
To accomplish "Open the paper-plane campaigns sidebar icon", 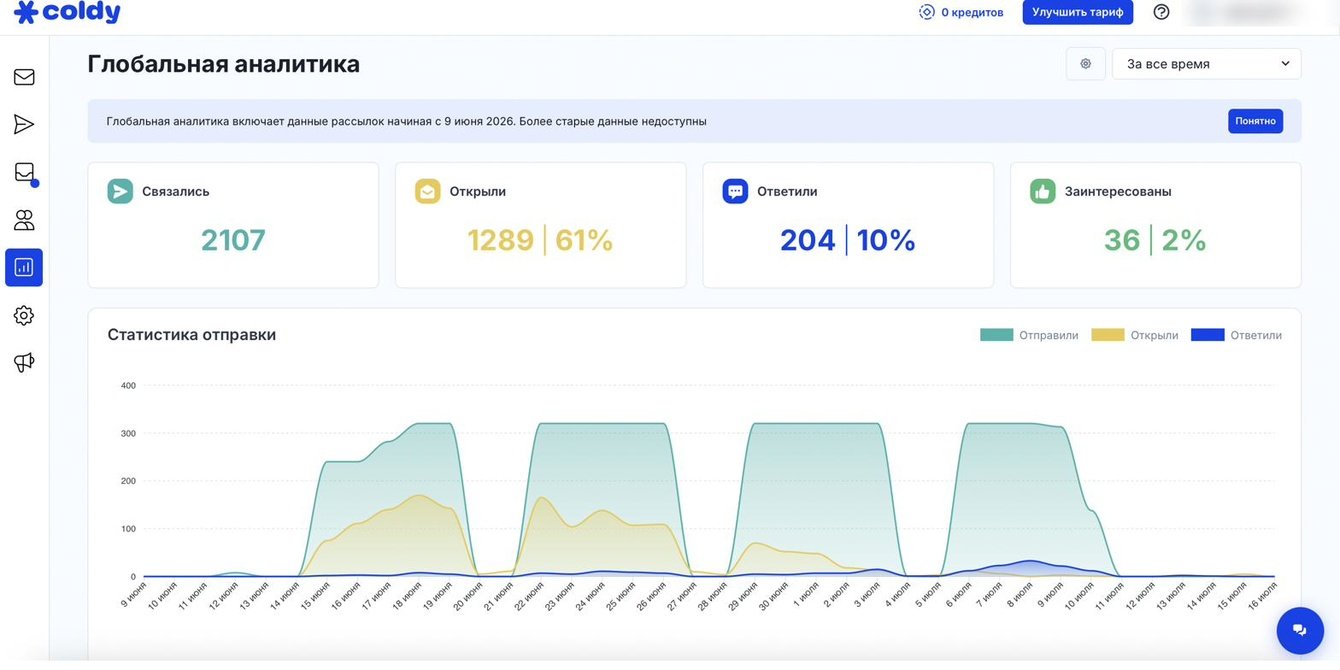I will click(24, 124).
